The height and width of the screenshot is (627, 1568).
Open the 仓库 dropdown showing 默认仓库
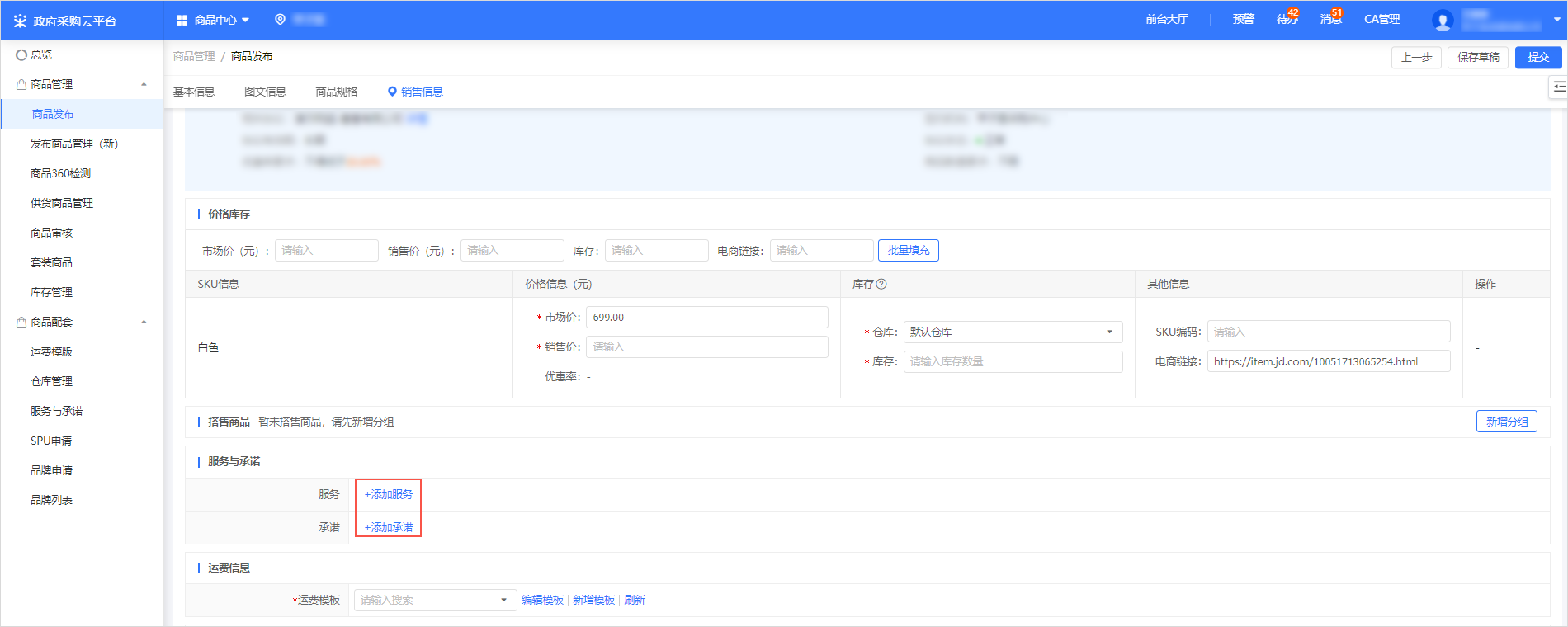[1013, 332]
